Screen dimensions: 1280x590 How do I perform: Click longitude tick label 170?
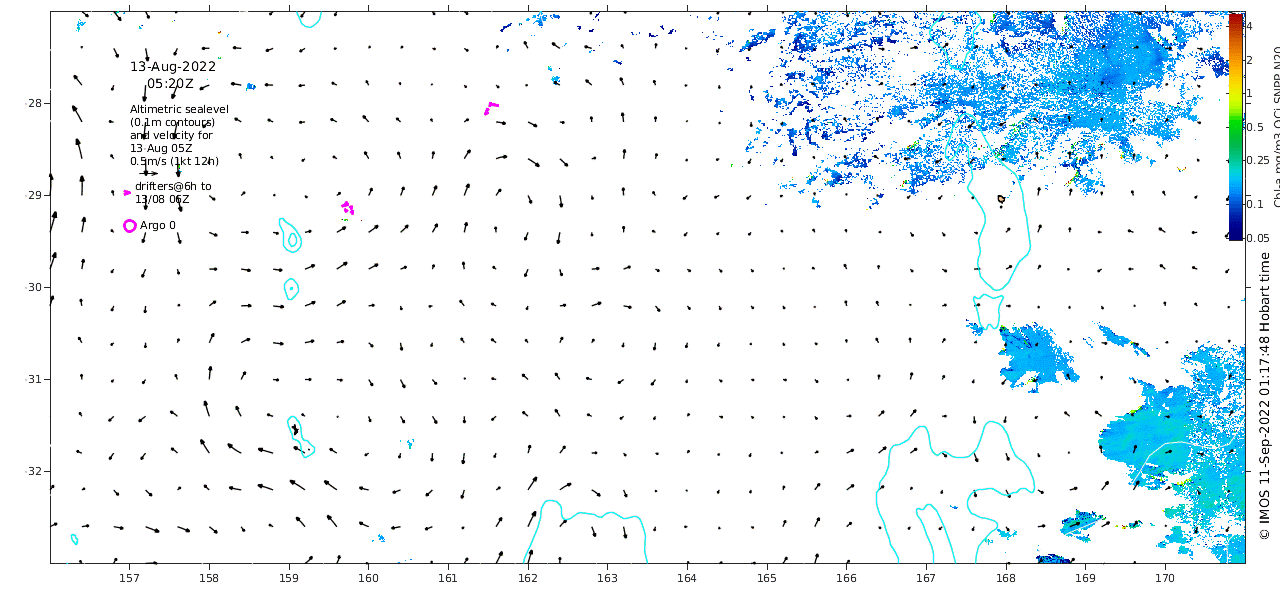[x=1165, y=578]
